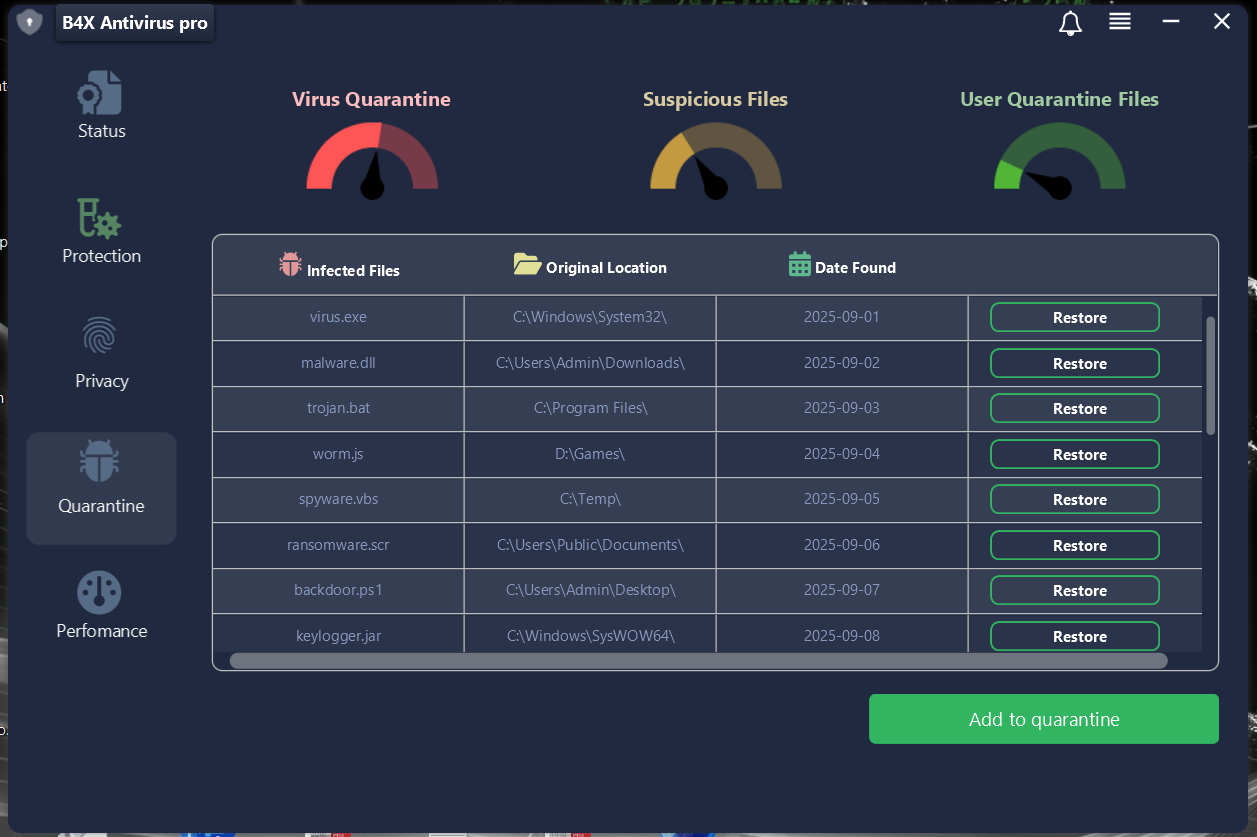Select the trojan.bat file name cell
1257x837 pixels.
point(338,408)
